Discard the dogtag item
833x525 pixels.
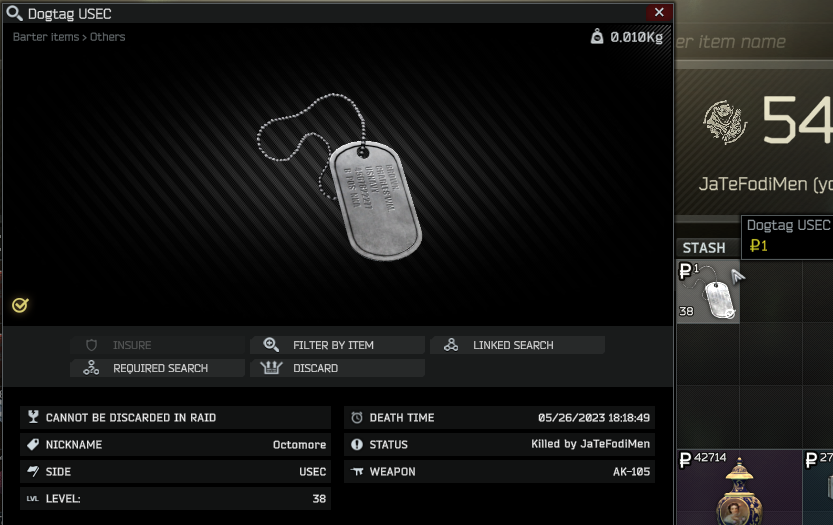pos(337,368)
